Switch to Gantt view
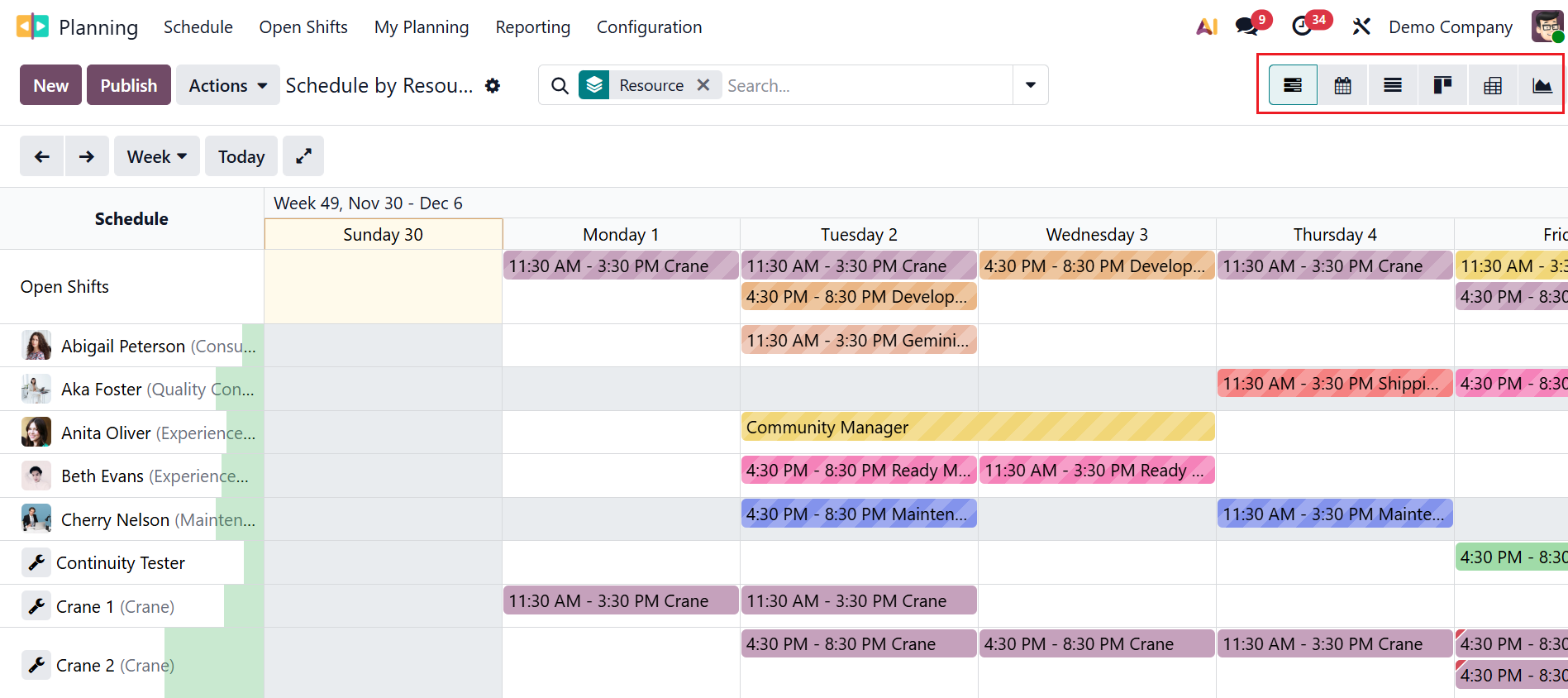The image size is (1568, 698). pos(1293,85)
